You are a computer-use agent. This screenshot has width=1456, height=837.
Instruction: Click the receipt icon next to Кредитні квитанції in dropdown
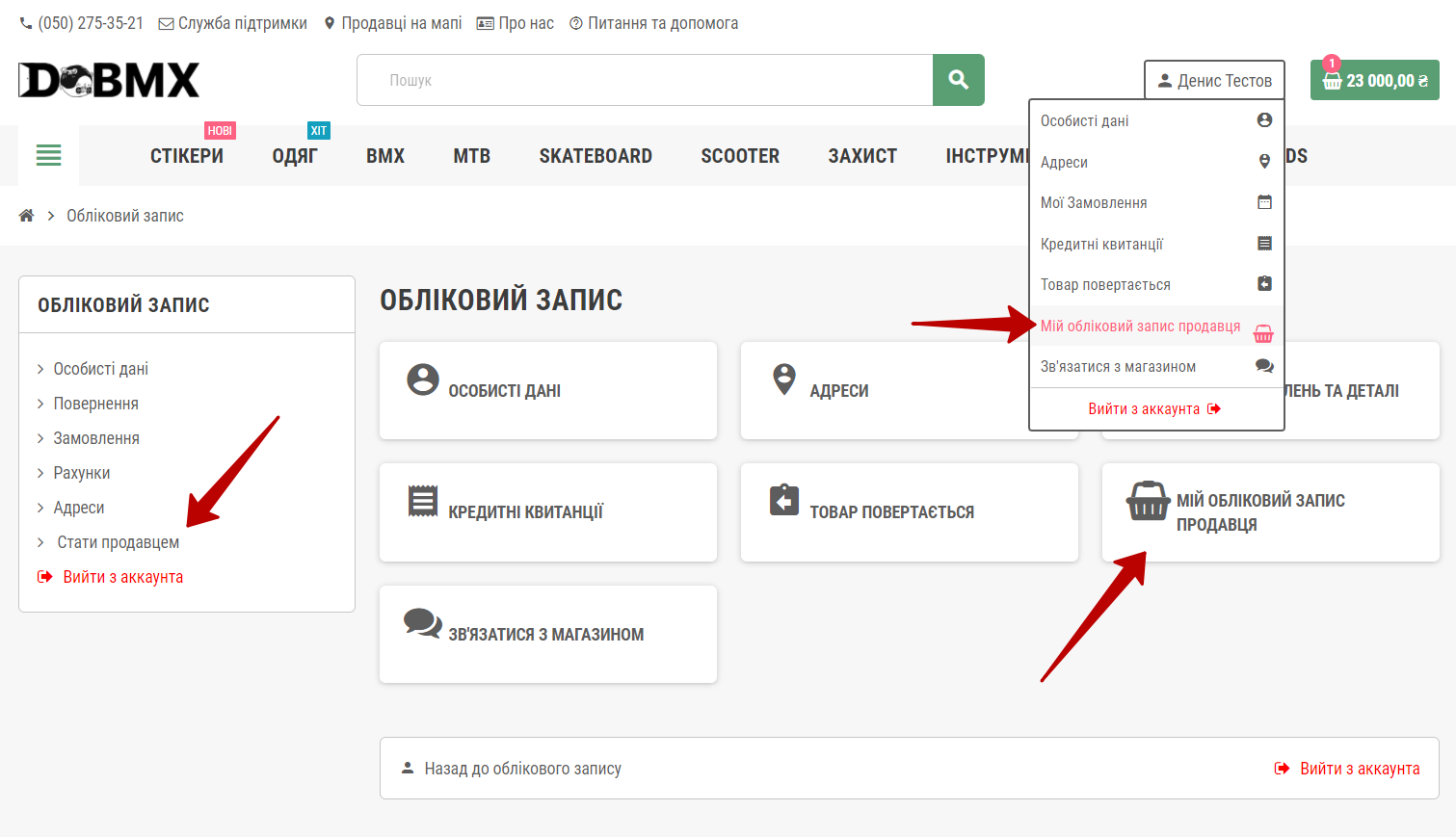point(1264,244)
